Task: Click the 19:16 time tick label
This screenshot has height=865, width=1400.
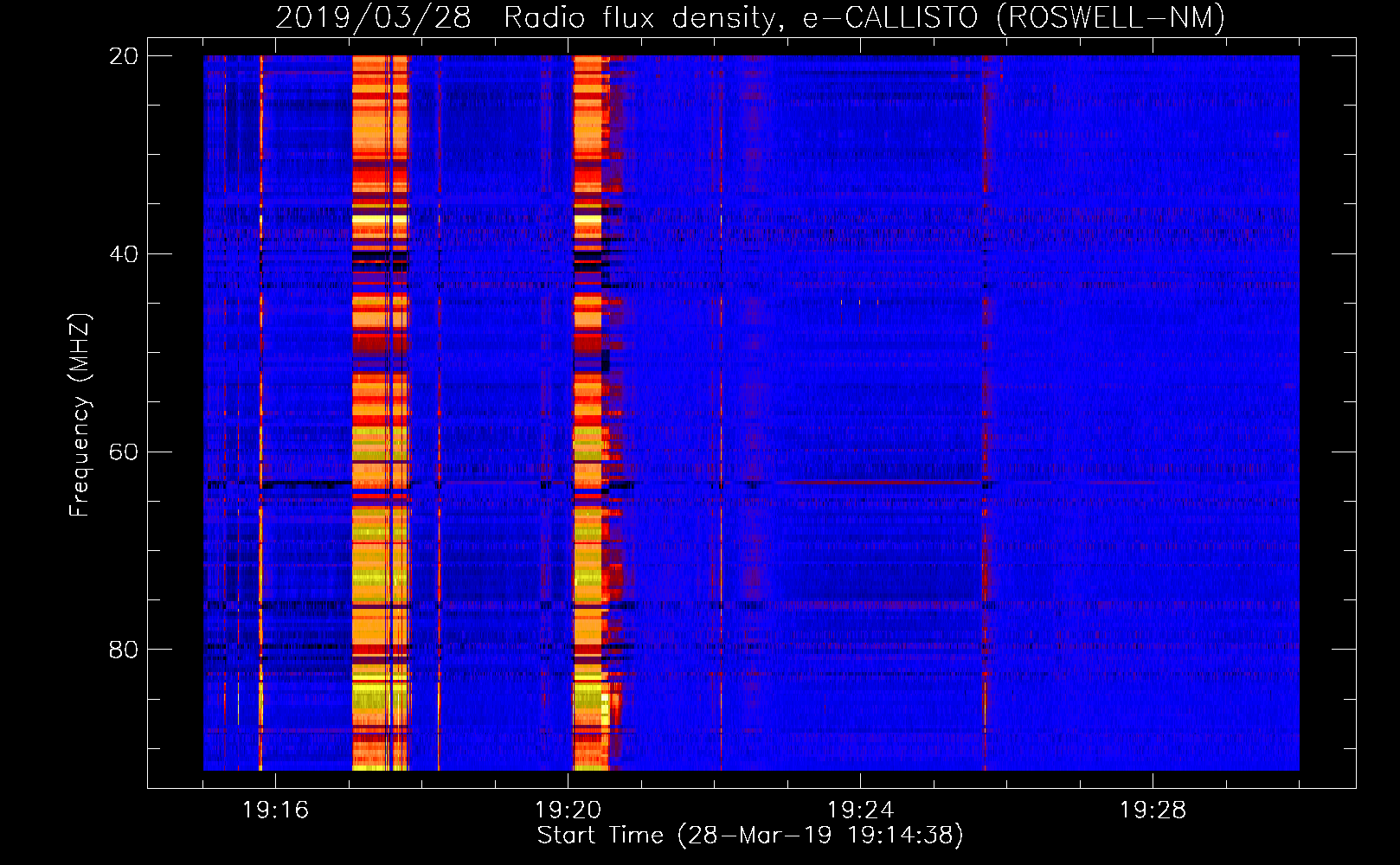Action: point(275,811)
